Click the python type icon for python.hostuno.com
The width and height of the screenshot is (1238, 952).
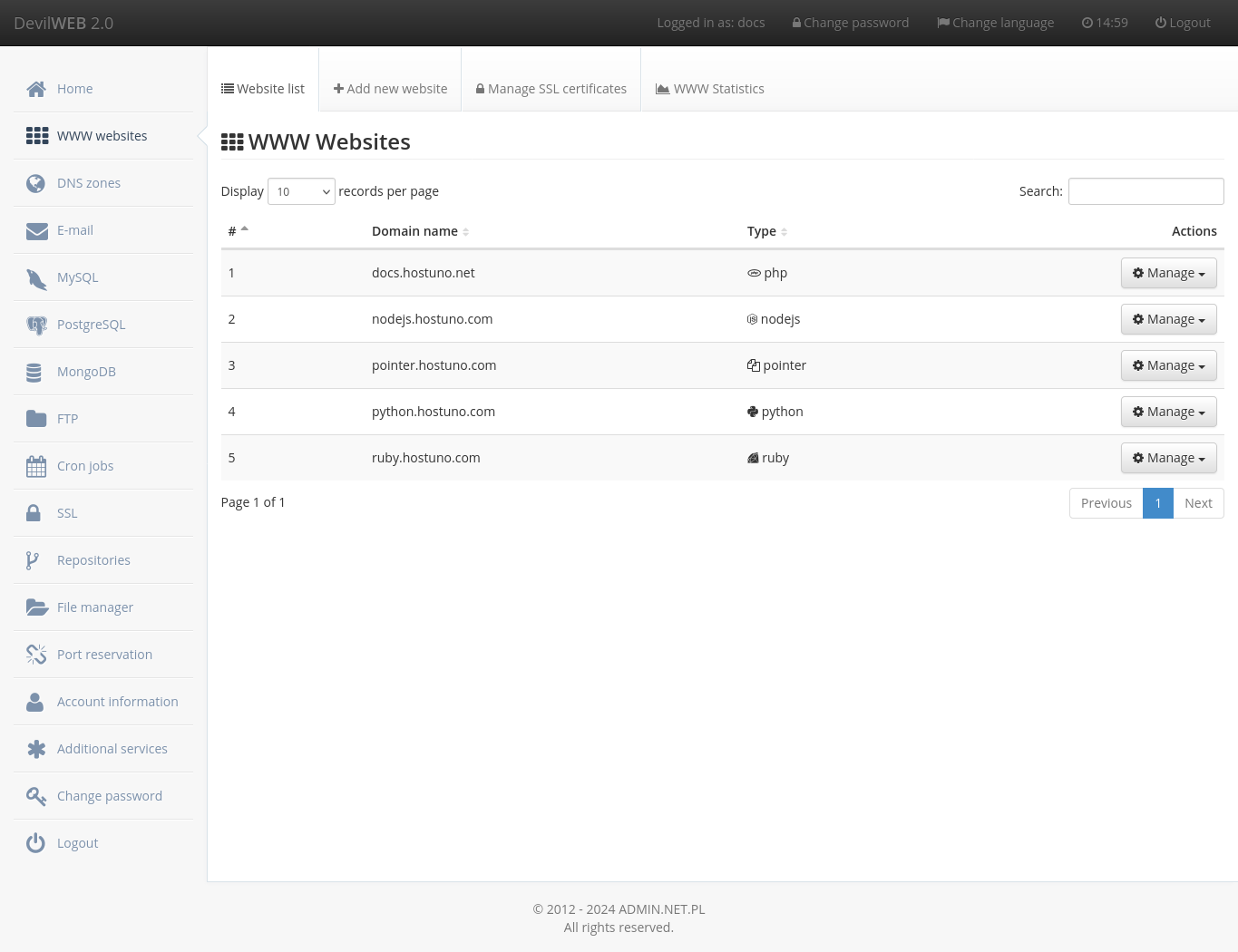click(753, 411)
